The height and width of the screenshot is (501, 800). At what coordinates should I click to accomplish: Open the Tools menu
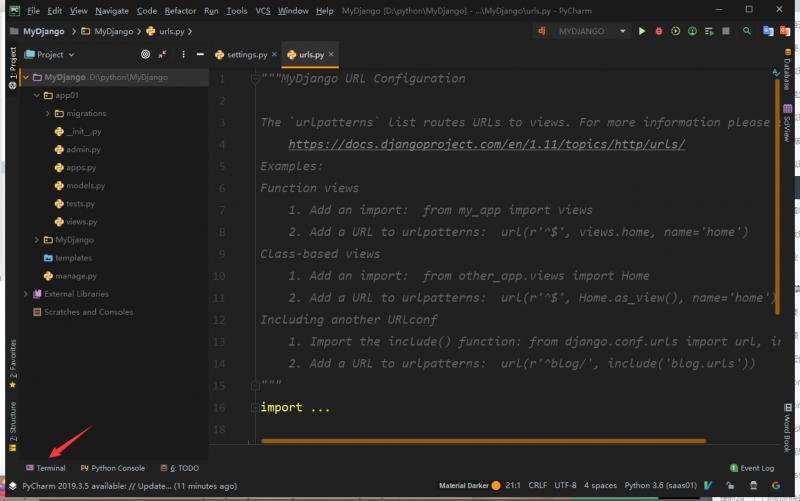tap(237, 10)
